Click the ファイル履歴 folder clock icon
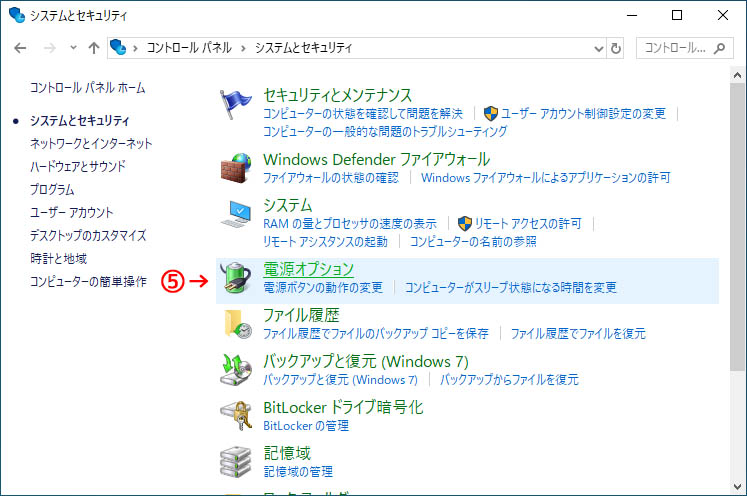 [237, 324]
